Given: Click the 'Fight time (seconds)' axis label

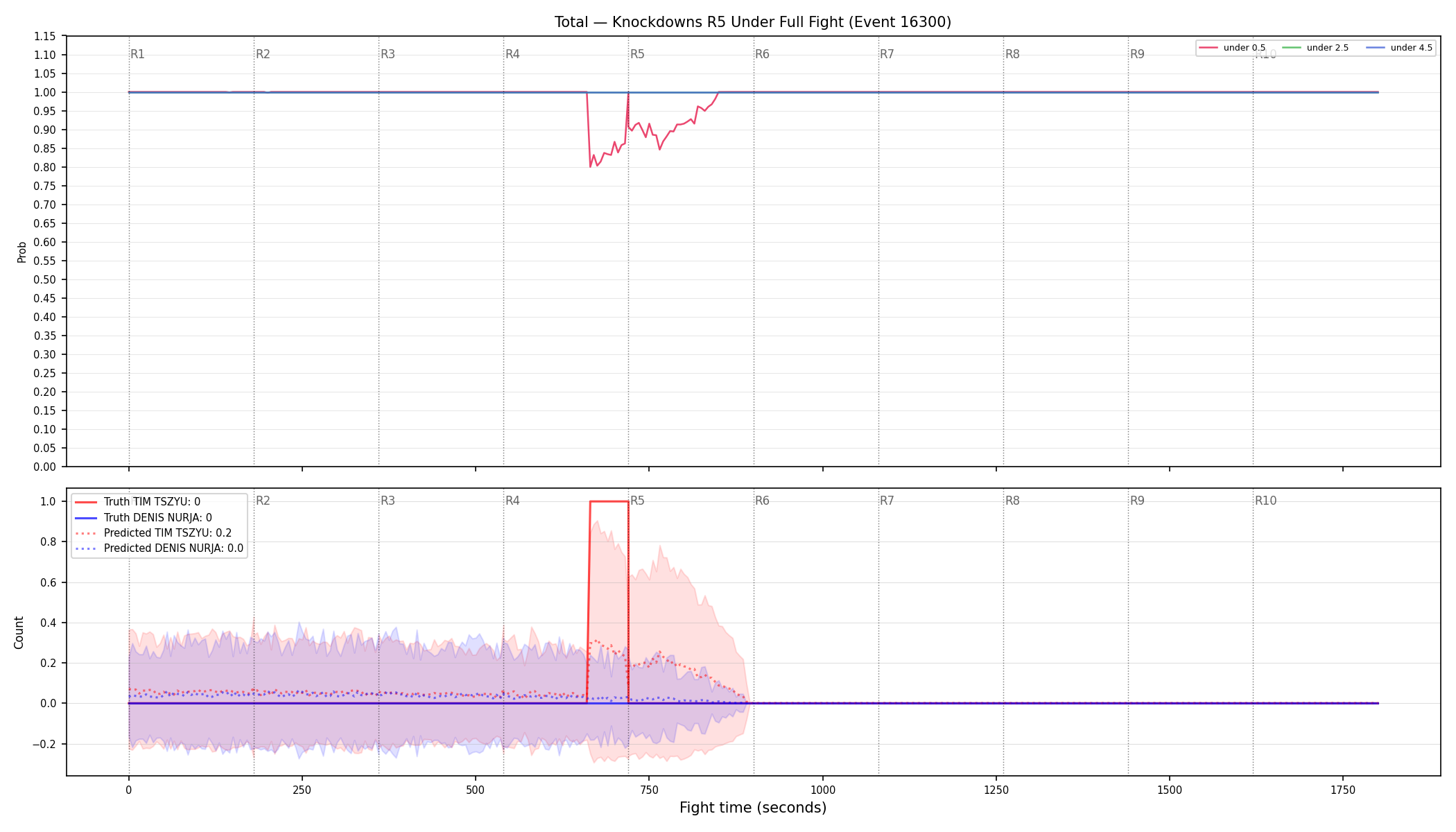Looking at the screenshot, I should point(753,808).
